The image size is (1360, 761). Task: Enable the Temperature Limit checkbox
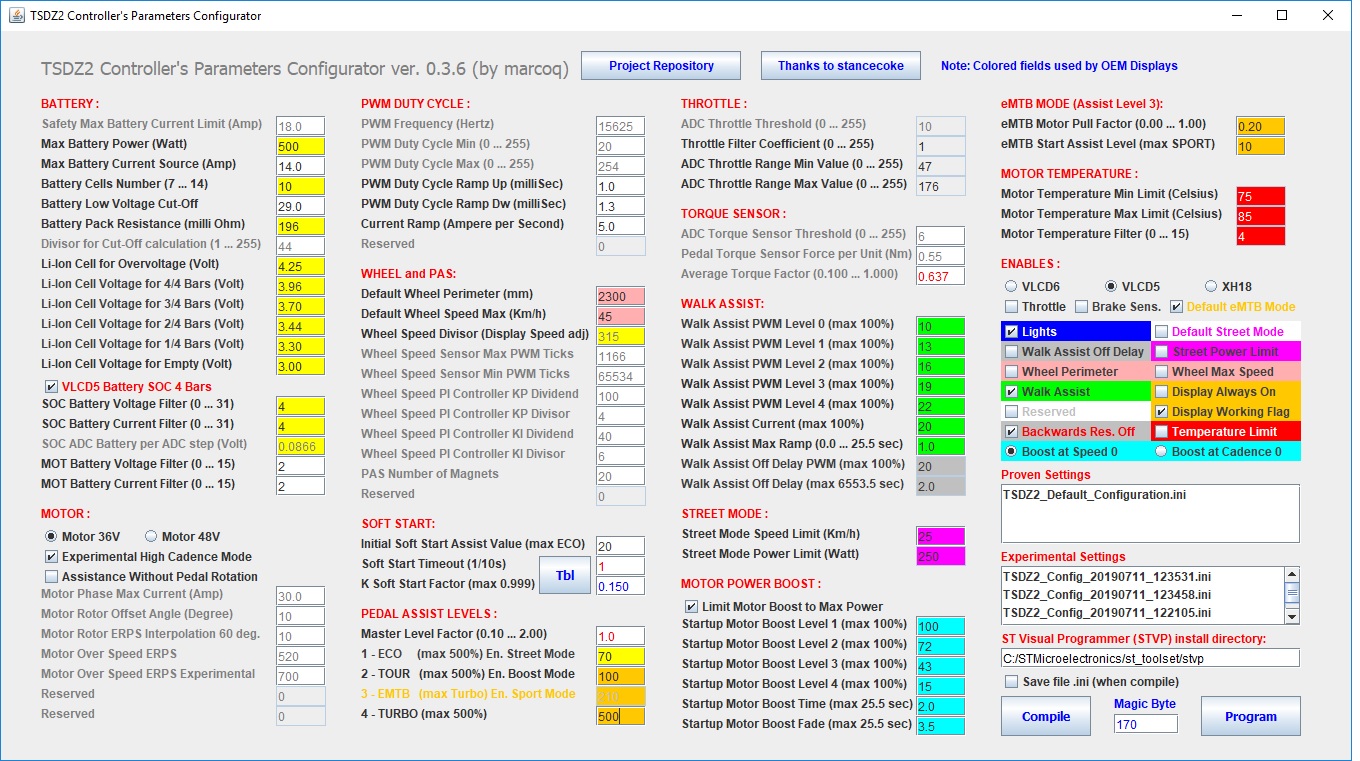point(1162,431)
